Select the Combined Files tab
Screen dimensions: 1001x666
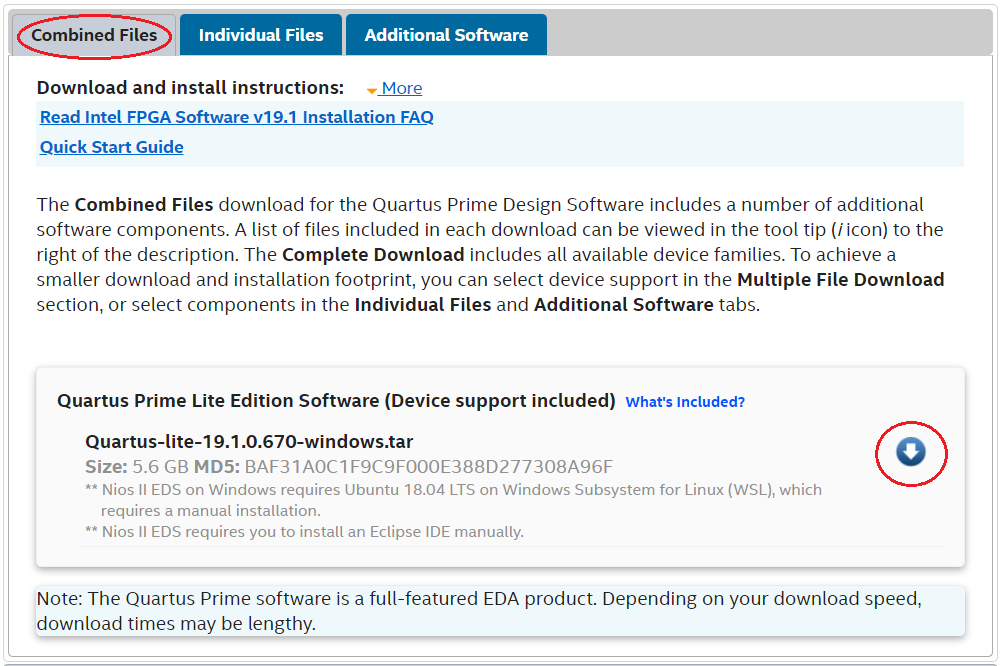(x=94, y=35)
